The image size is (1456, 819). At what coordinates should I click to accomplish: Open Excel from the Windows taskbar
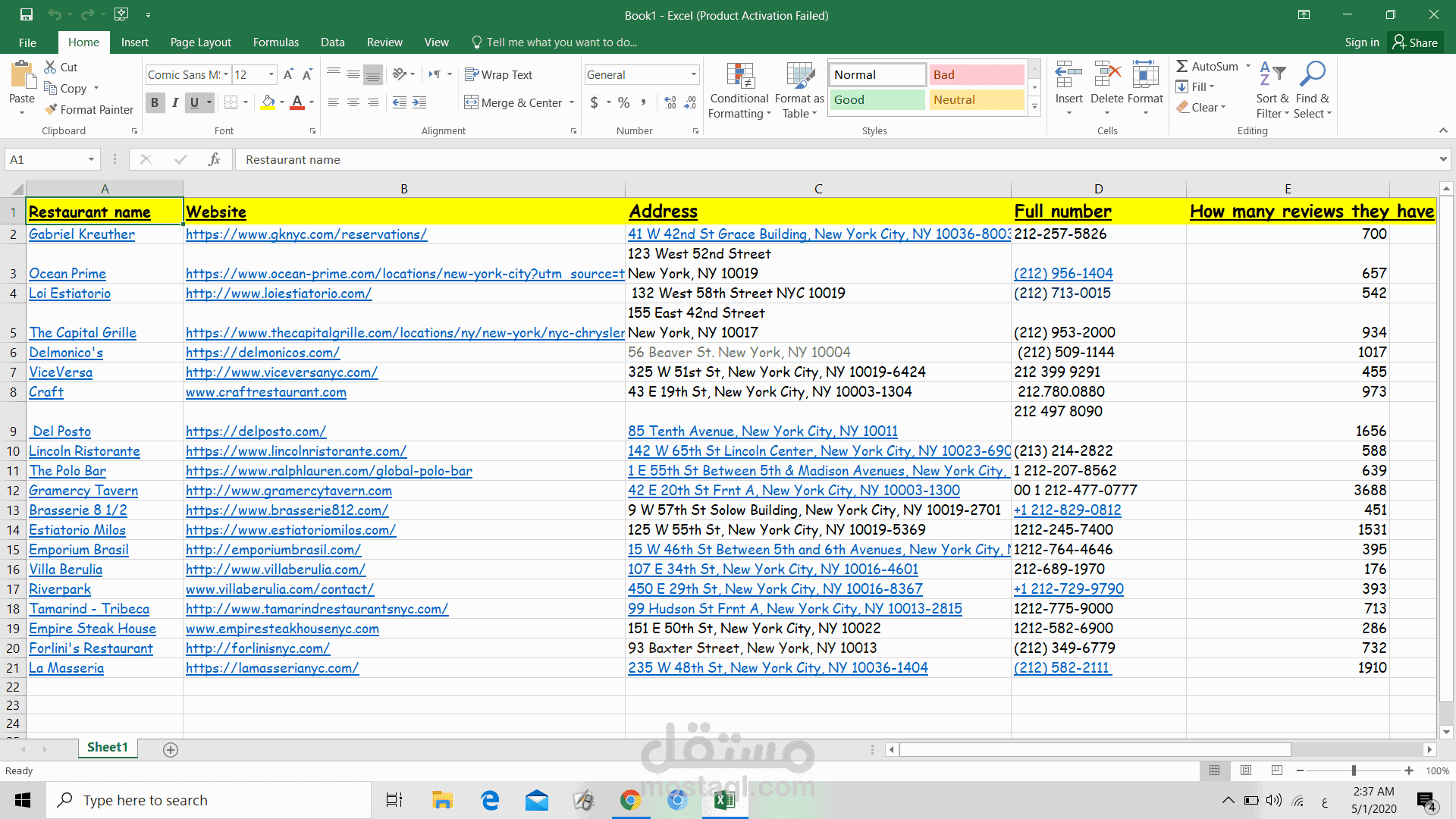click(x=725, y=800)
